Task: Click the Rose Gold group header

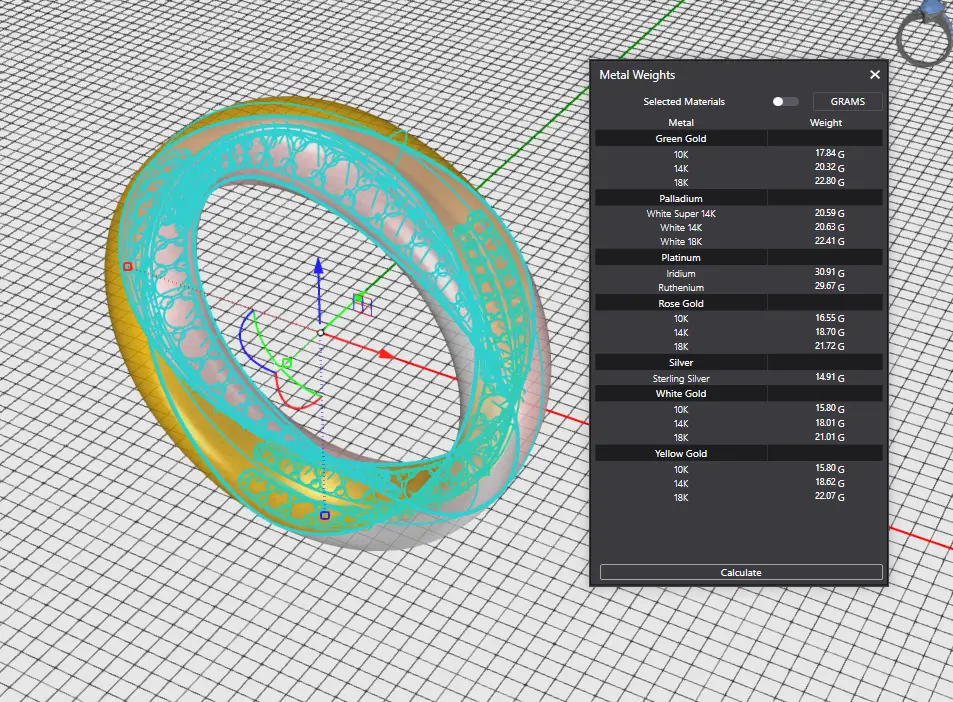Action: point(681,303)
